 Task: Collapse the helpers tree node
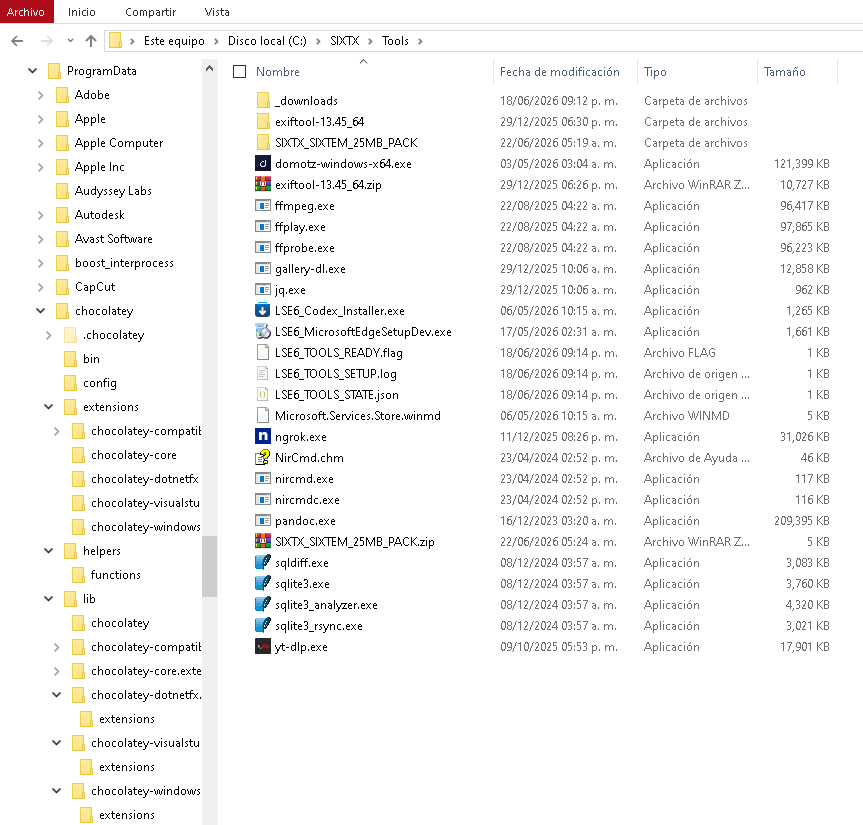point(48,551)
